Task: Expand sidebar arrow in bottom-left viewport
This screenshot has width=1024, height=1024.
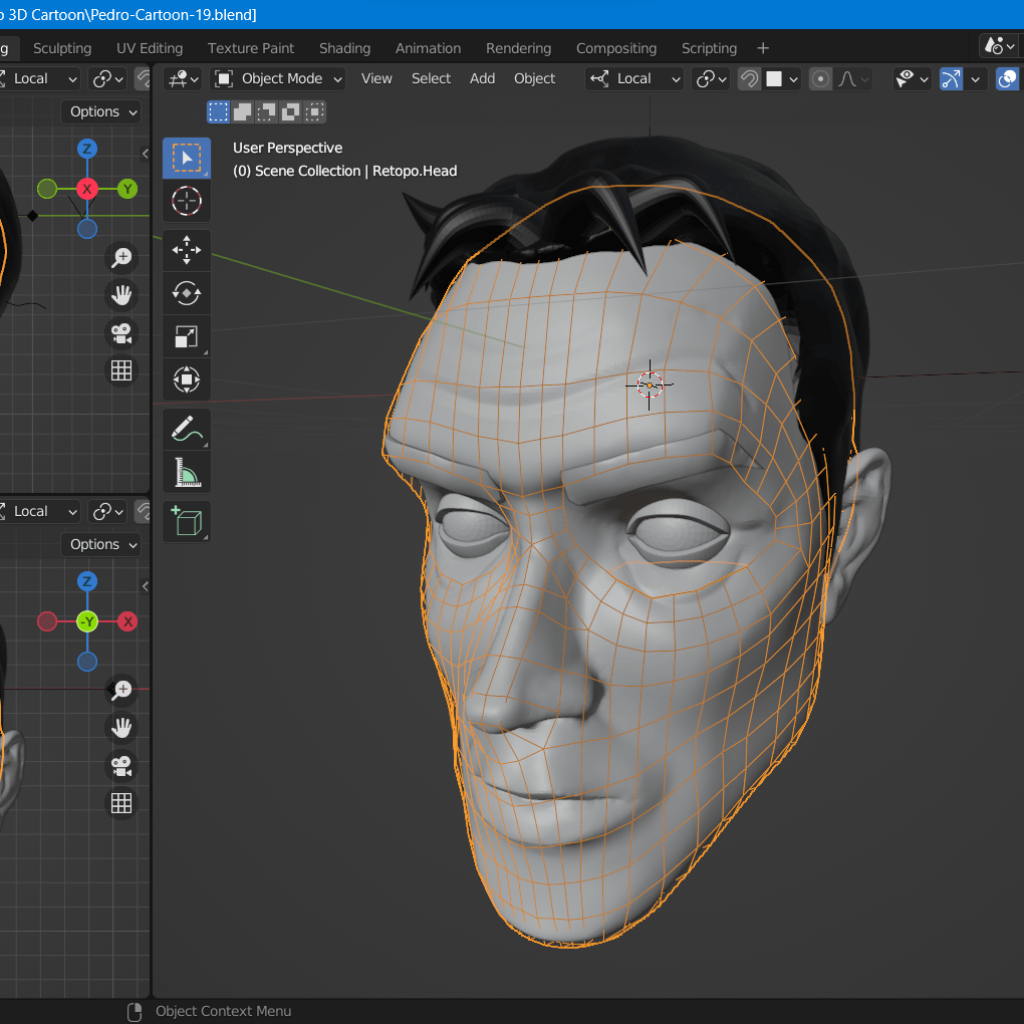Action: click(145, 586)
